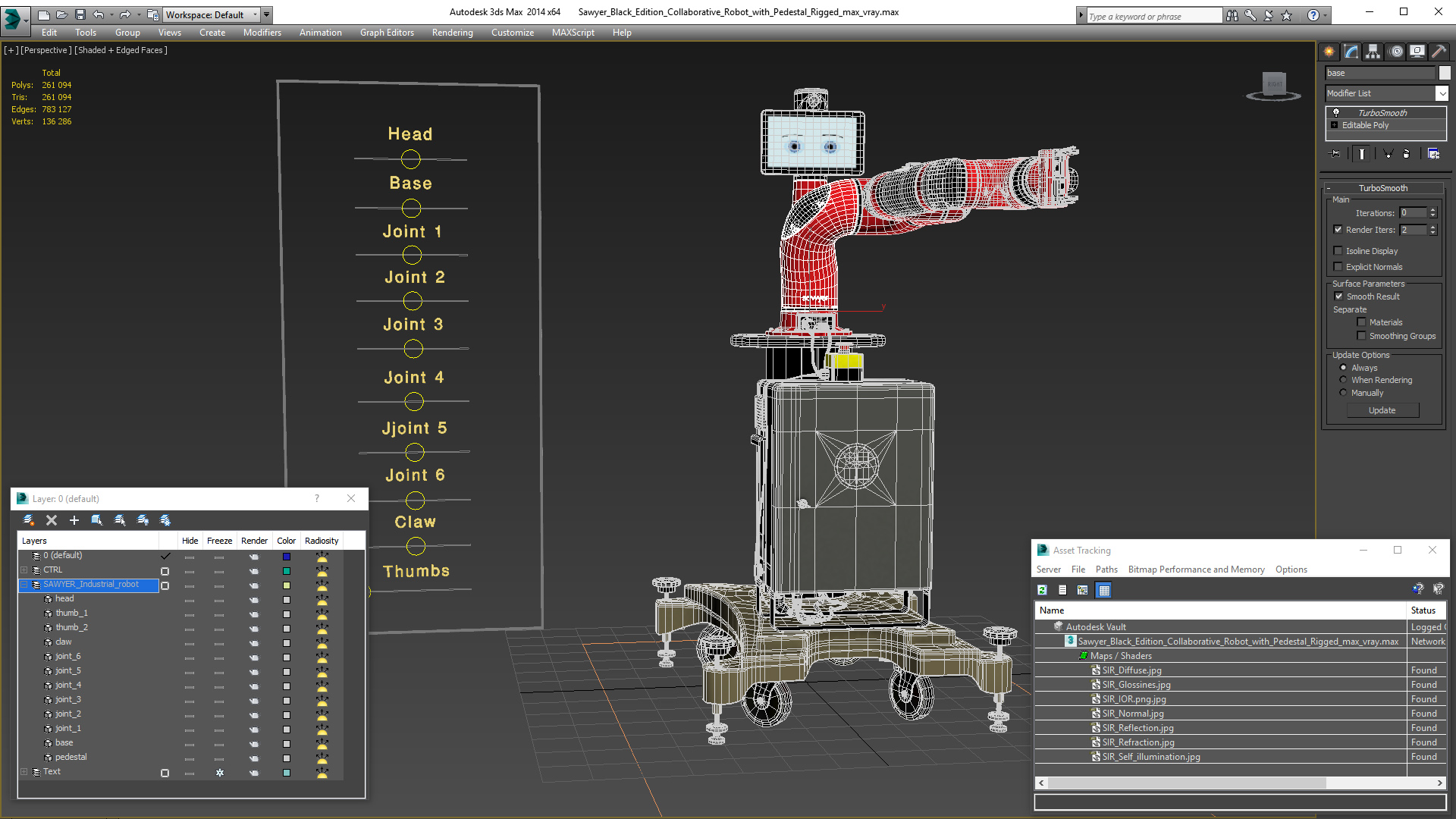Open the Motion panel wheel icon

(x=1396, y=52)
